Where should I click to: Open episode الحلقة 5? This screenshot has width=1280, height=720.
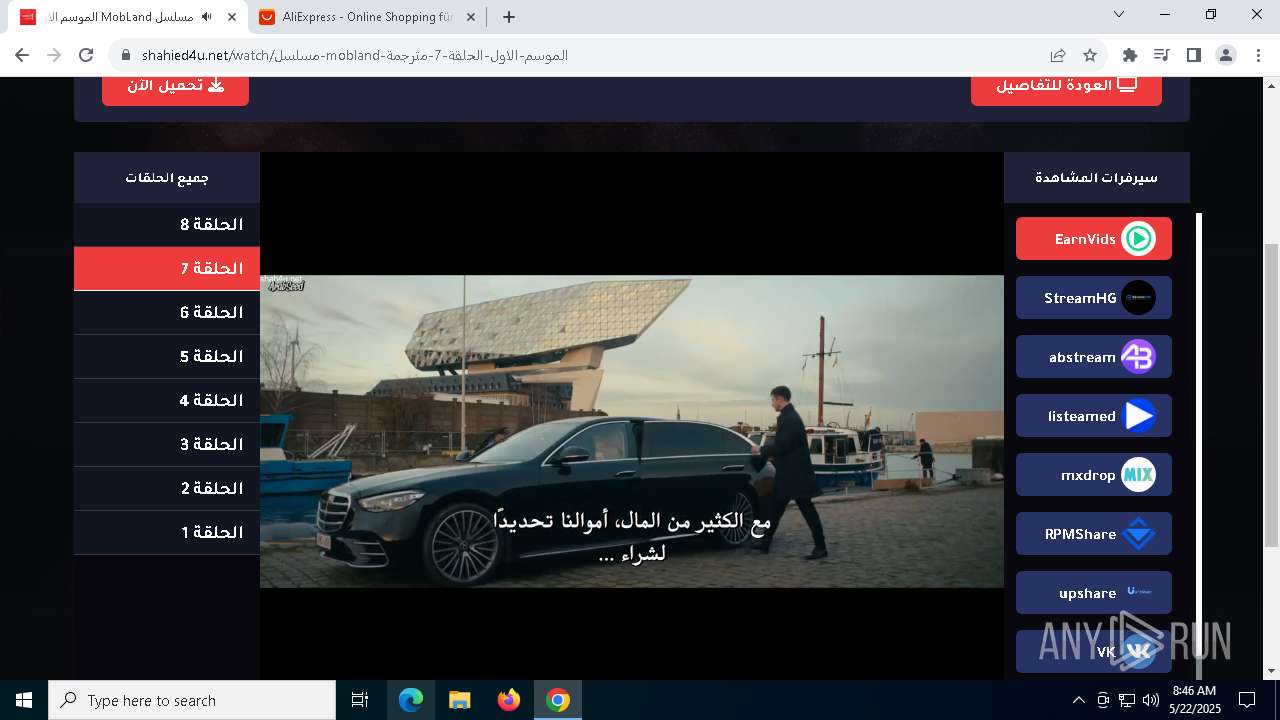(x=167, y=357)
